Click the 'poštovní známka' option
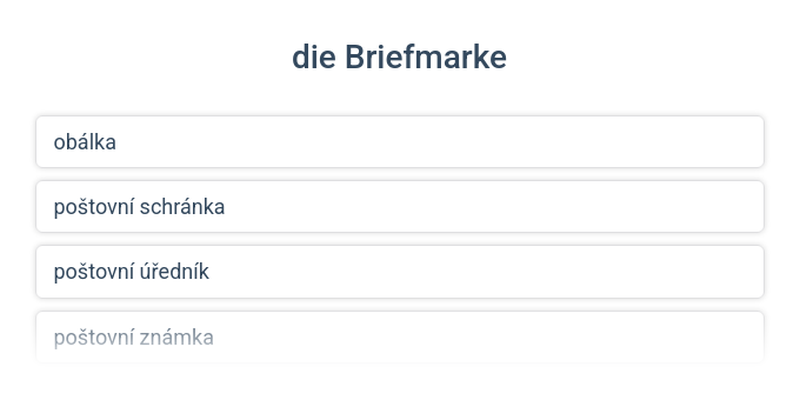The image size is (800, 400). 400,337
